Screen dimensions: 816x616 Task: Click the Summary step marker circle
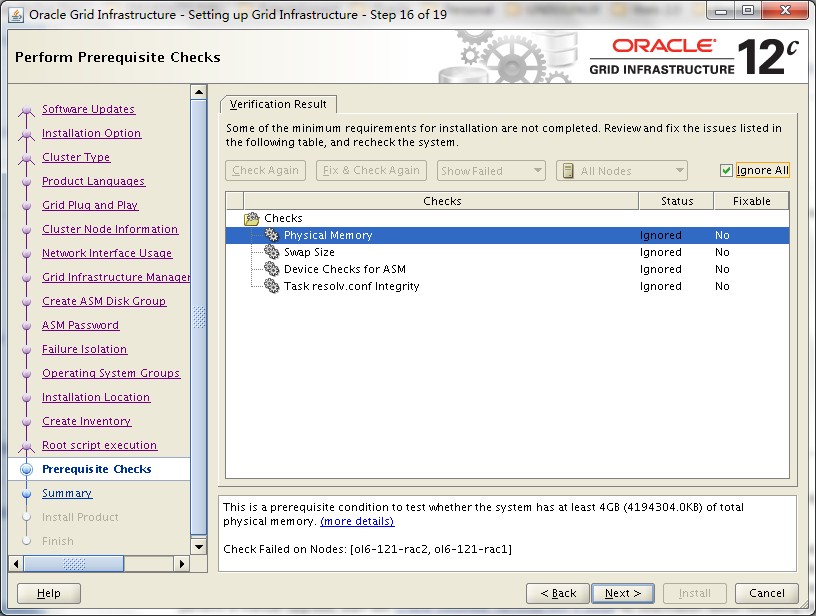[26, 493]
